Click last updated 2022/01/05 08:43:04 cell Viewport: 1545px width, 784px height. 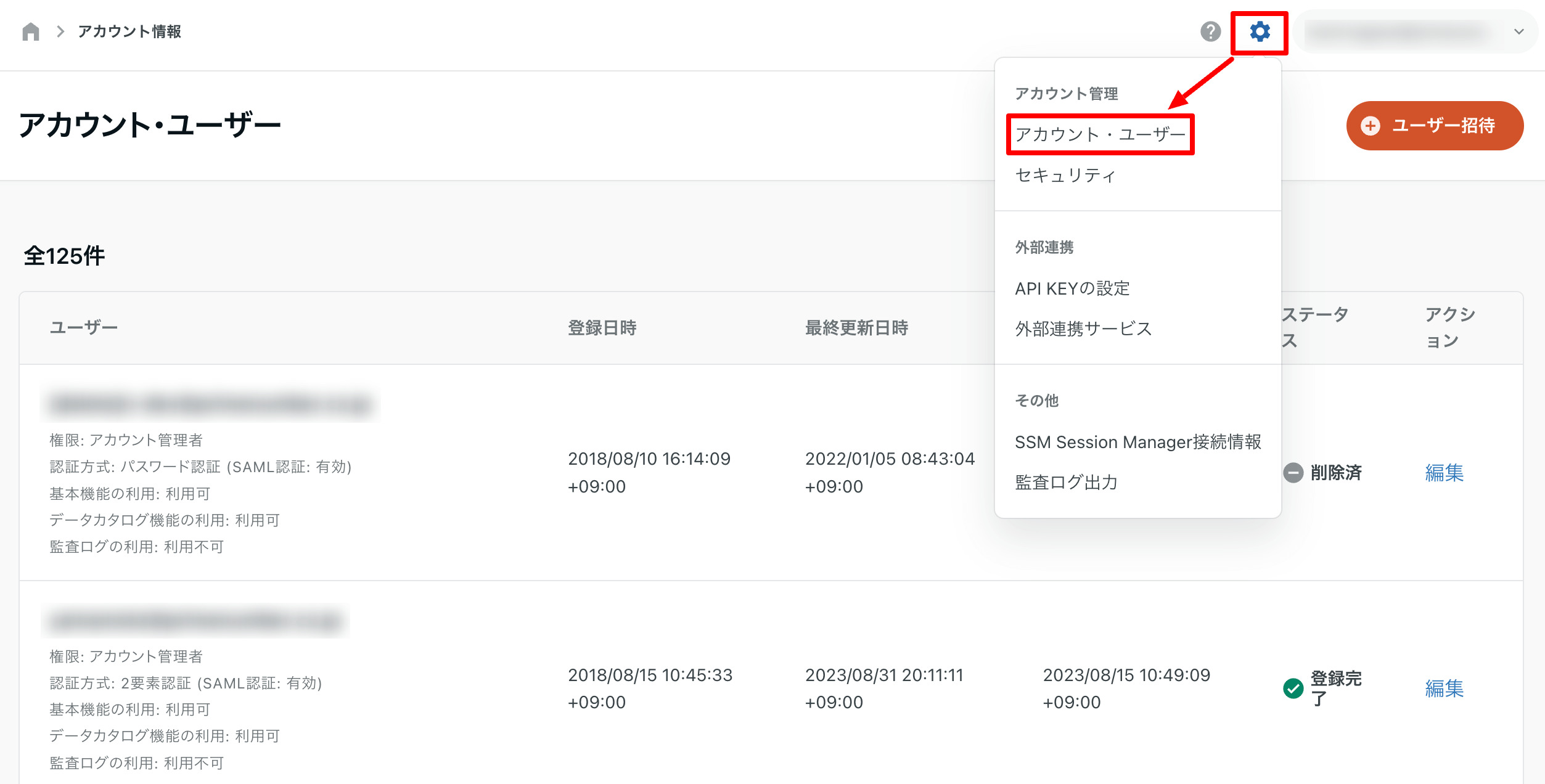[890, 473]
